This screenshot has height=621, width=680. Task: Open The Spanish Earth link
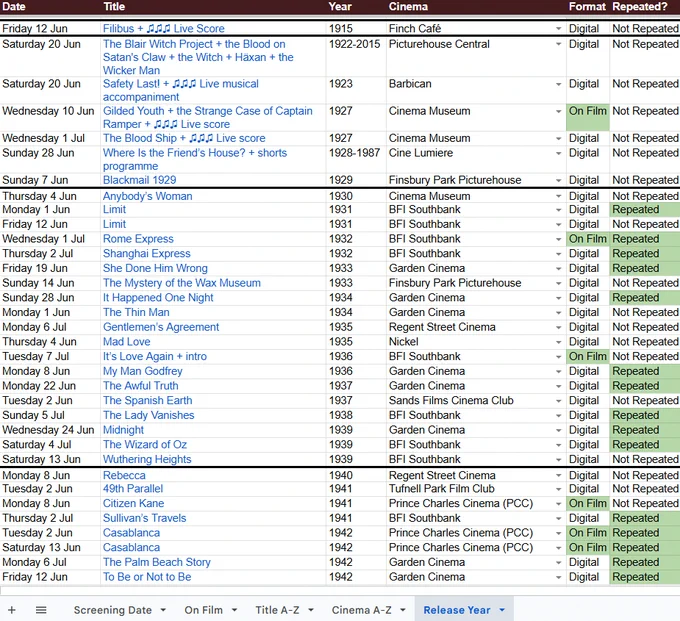pos(147,401)
